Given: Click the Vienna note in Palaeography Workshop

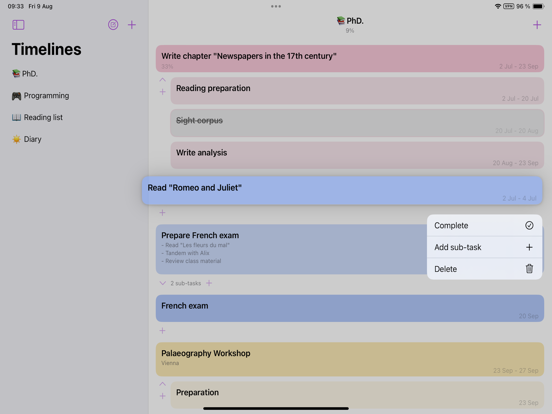Looking at the screenshot, I should pyautogui.click(x=170, y=363).
